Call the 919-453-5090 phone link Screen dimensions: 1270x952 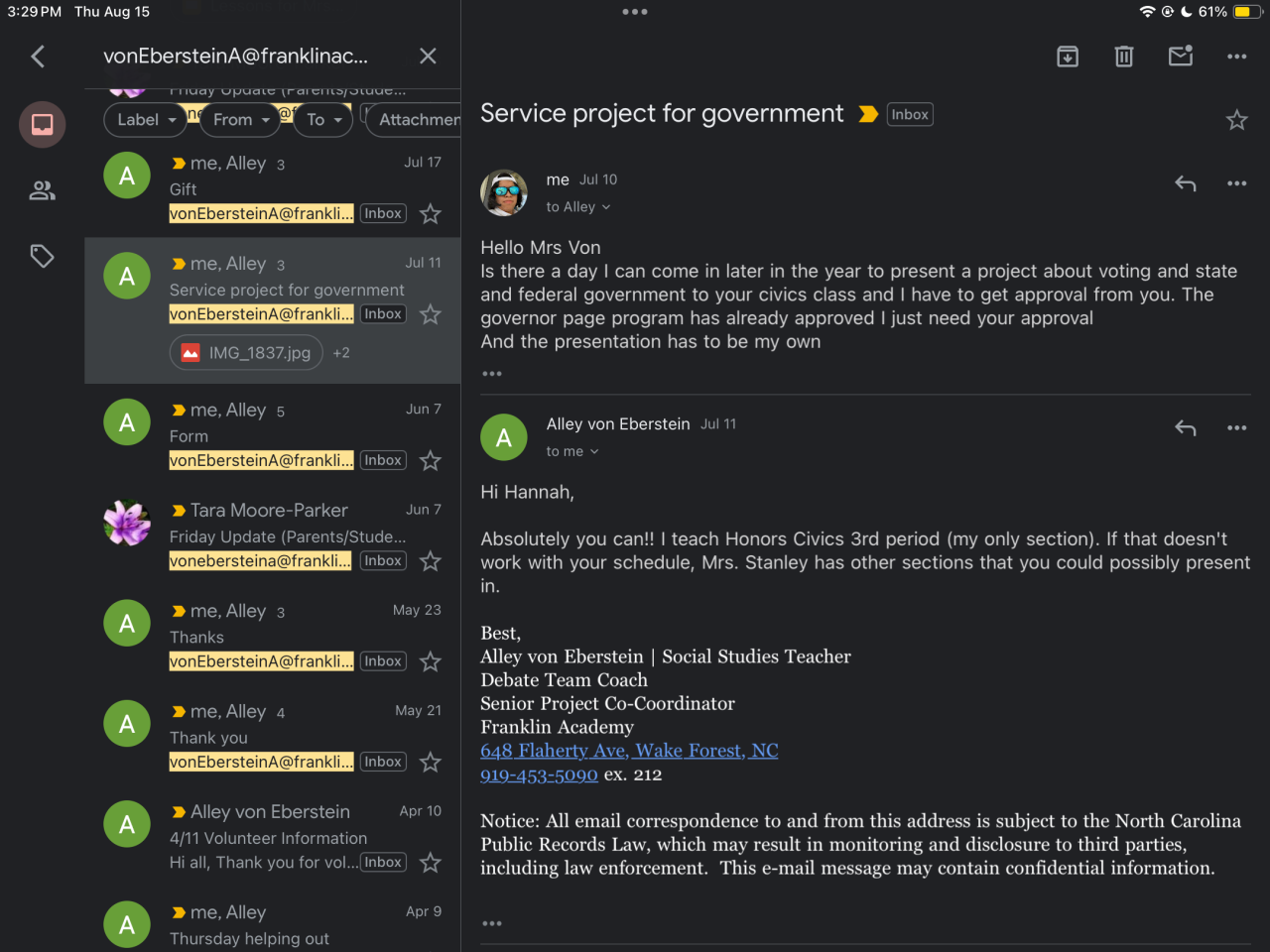click(x=539, y=774)
